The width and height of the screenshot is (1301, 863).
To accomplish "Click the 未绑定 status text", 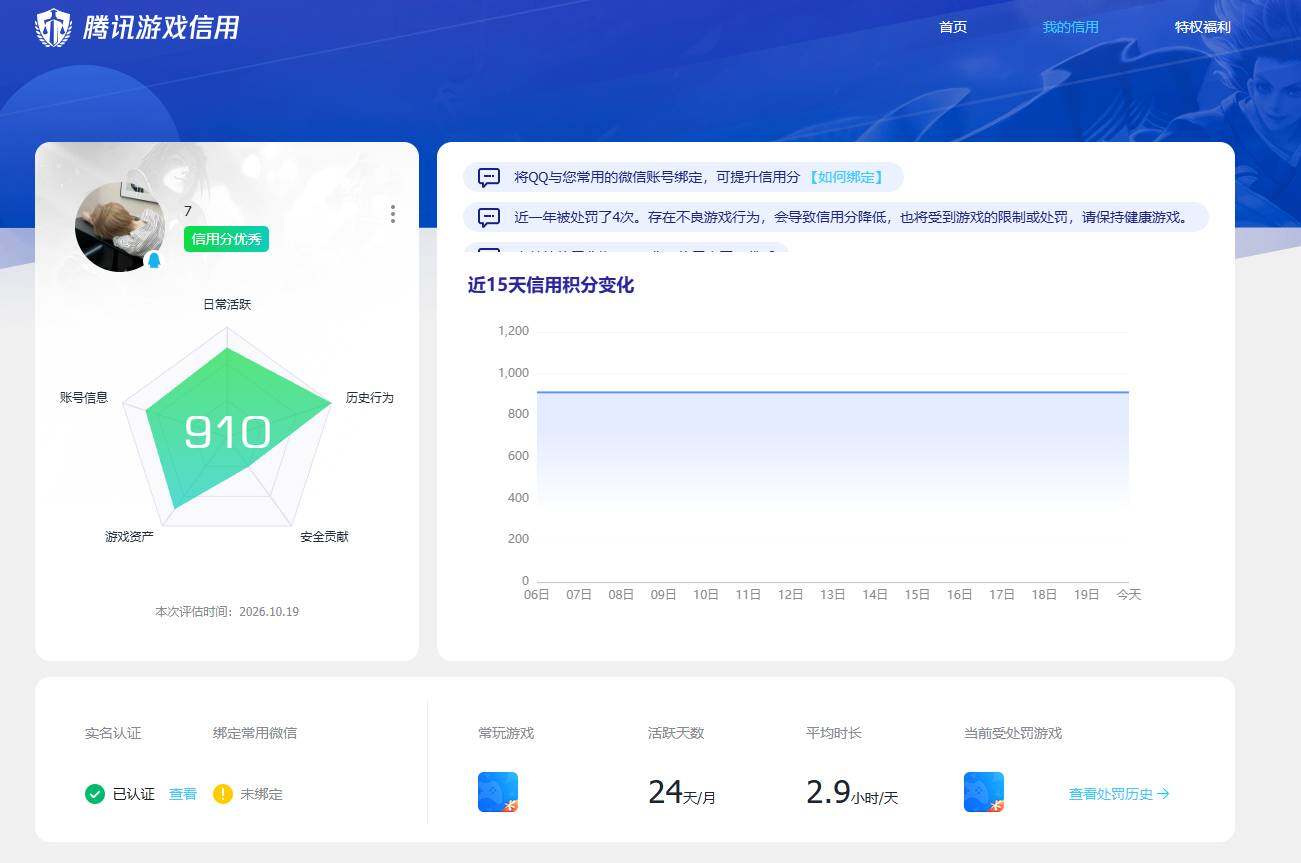I will coord(261,794).
